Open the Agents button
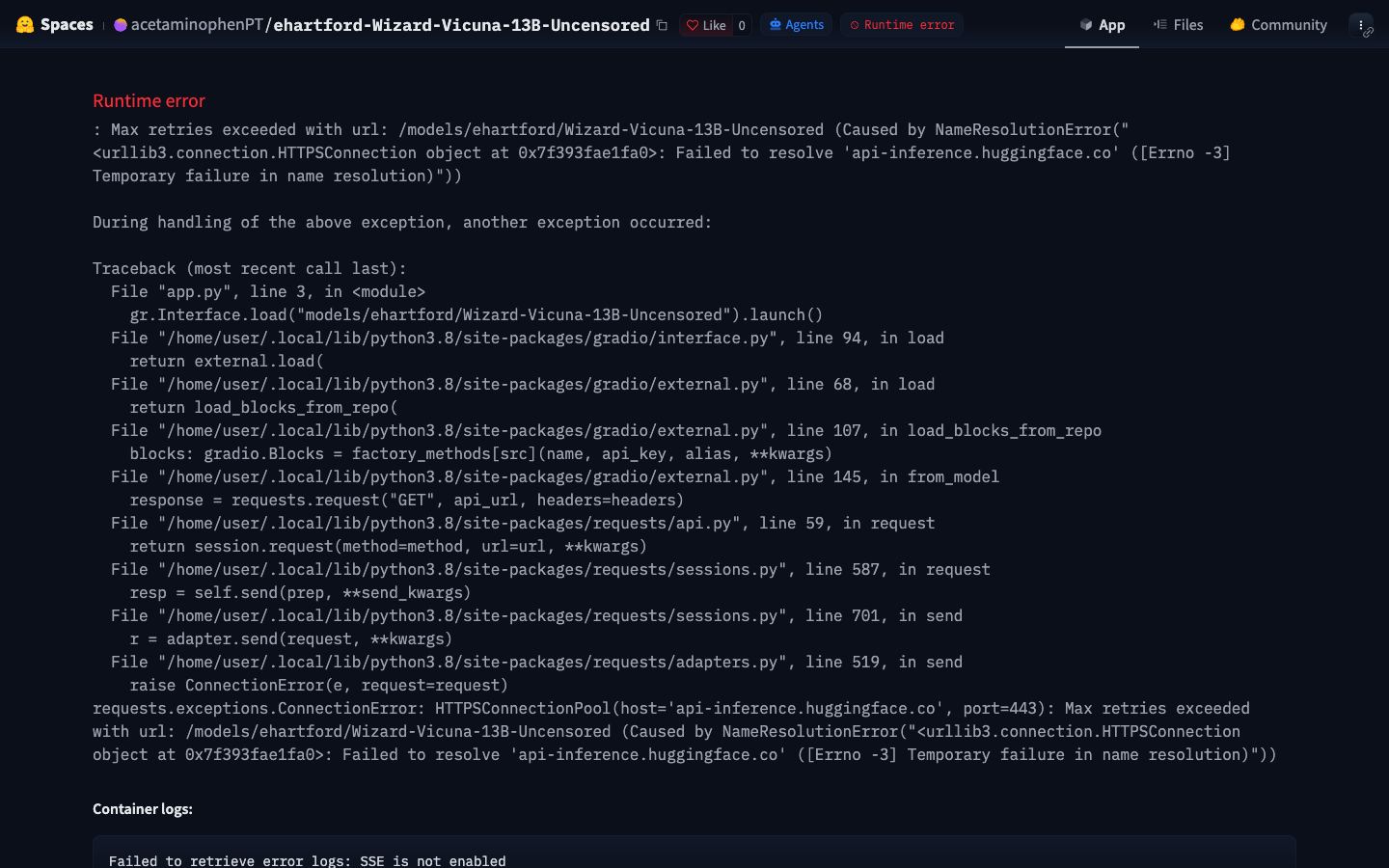1389x868 pixels. tap(797, 25)
